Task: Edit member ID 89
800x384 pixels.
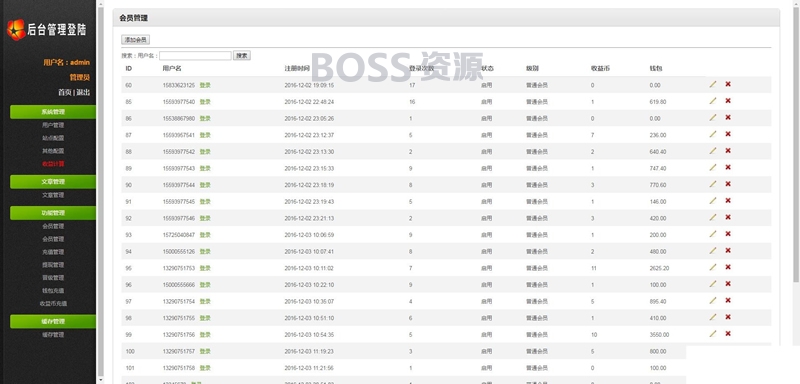Action: (x=713, y=167)
